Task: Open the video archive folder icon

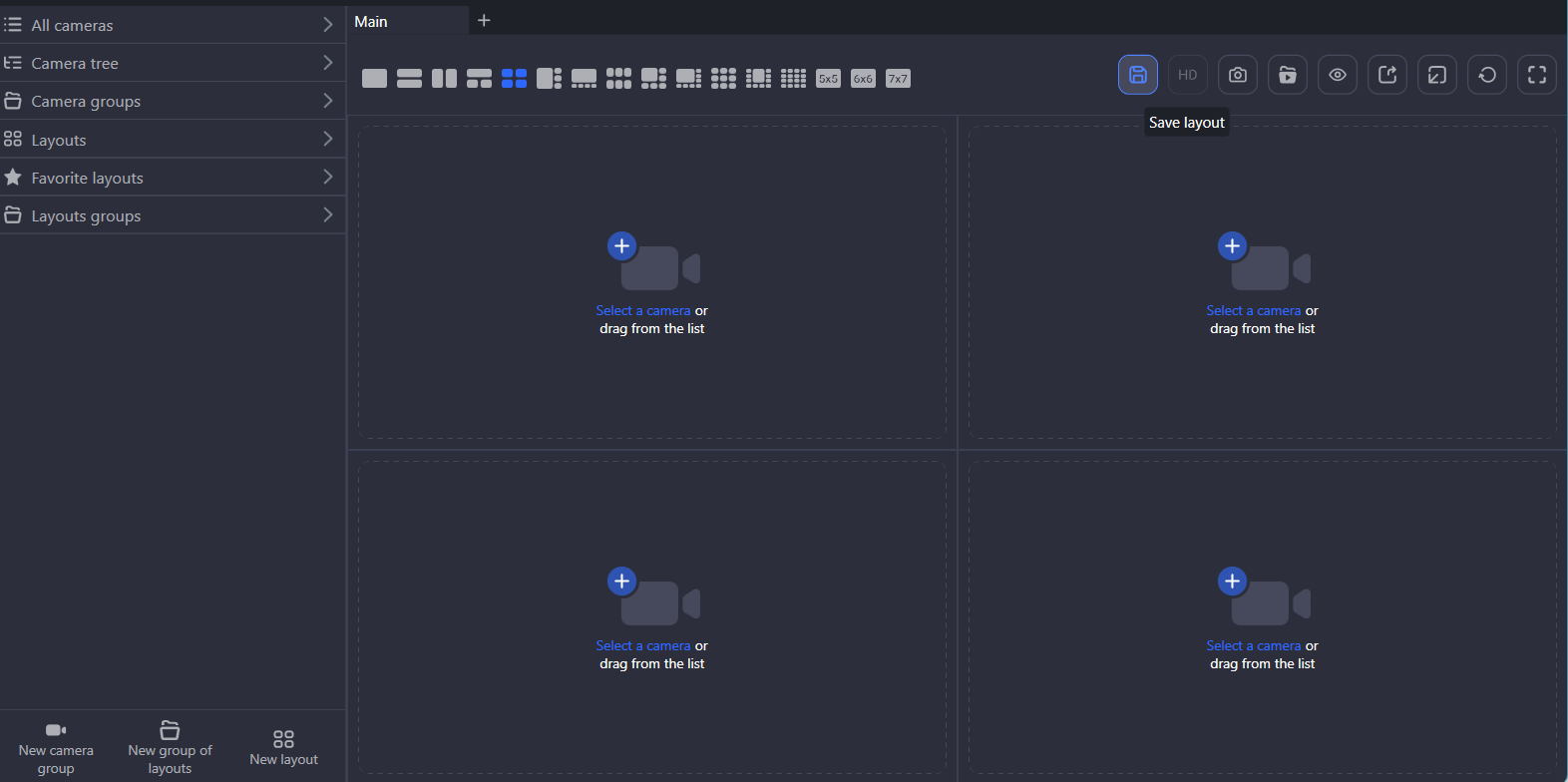Action: [1287, 75]
